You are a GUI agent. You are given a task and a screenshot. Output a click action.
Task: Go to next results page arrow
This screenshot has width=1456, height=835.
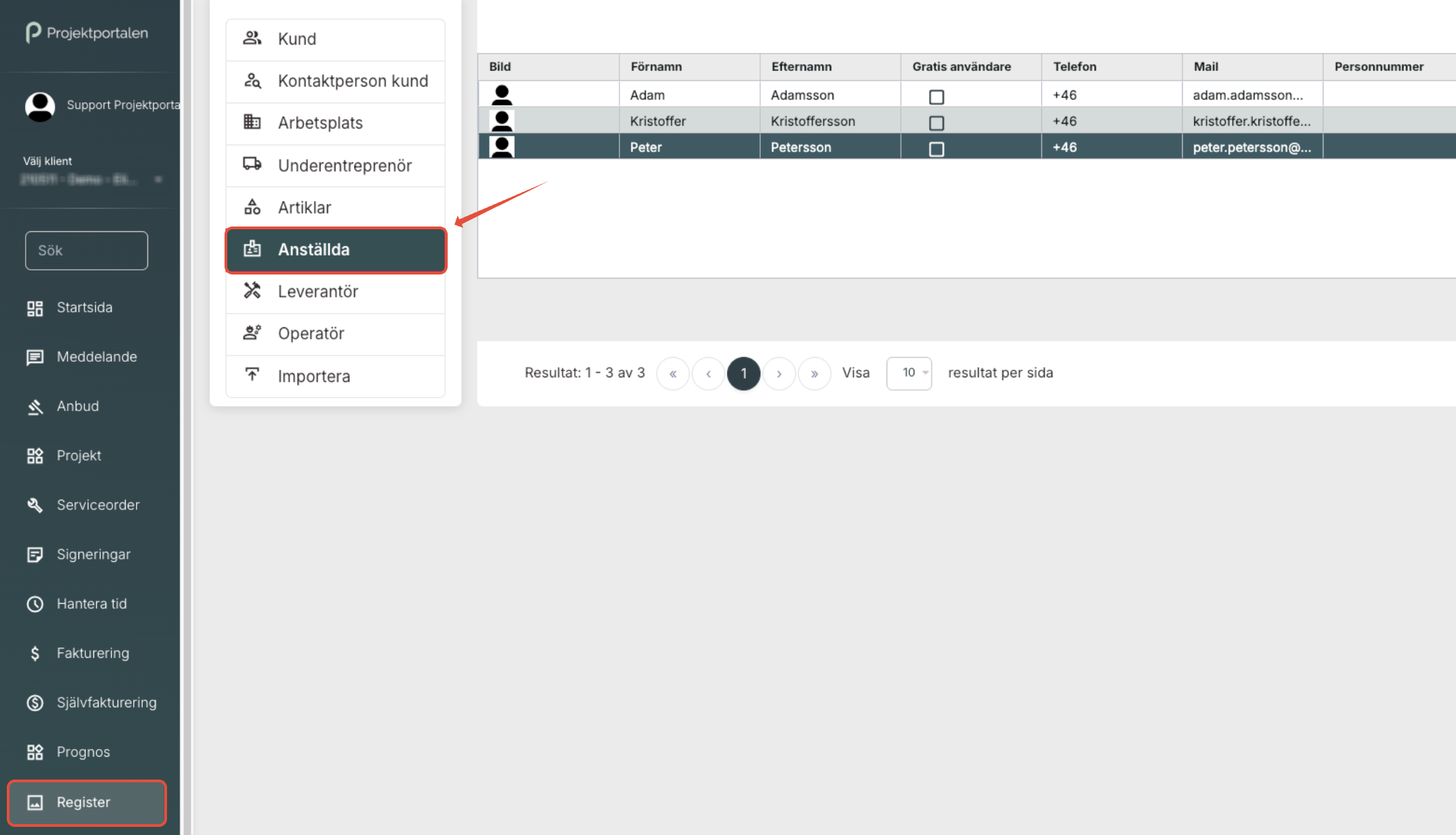[779, 373]
